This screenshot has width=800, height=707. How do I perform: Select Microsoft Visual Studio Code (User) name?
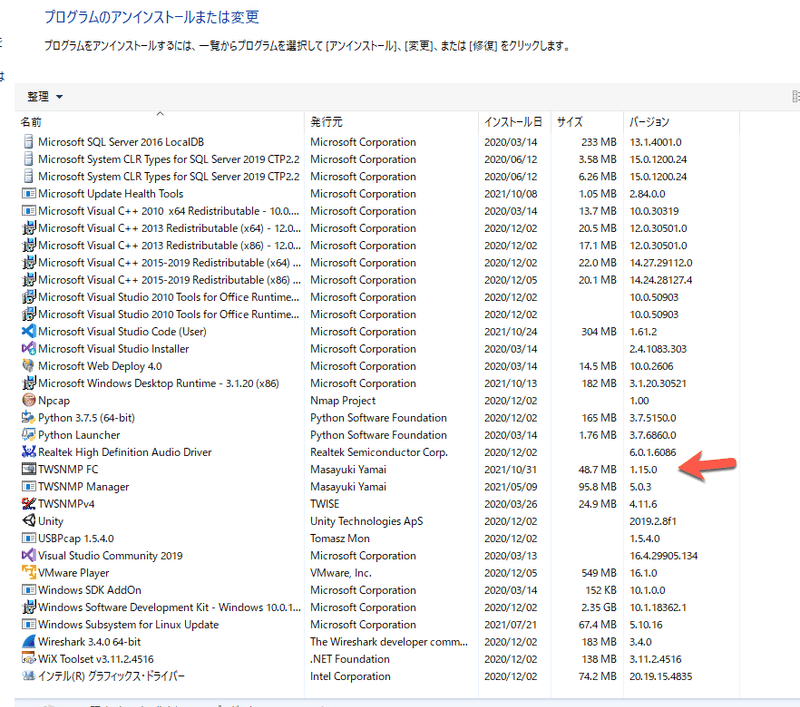pos(122,332)
